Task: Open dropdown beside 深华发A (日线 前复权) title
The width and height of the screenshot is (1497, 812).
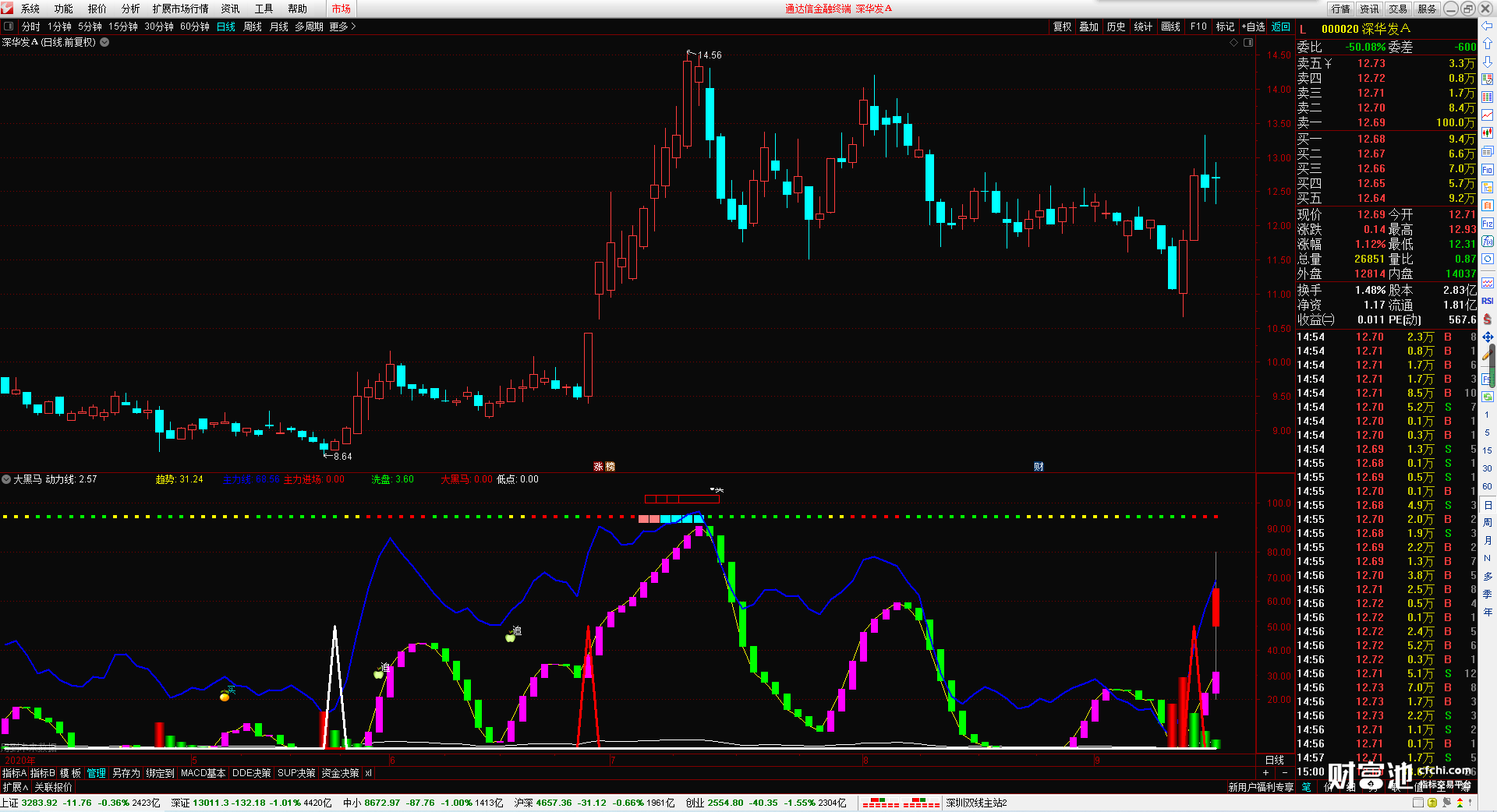Action: click(x=104, y=42)
